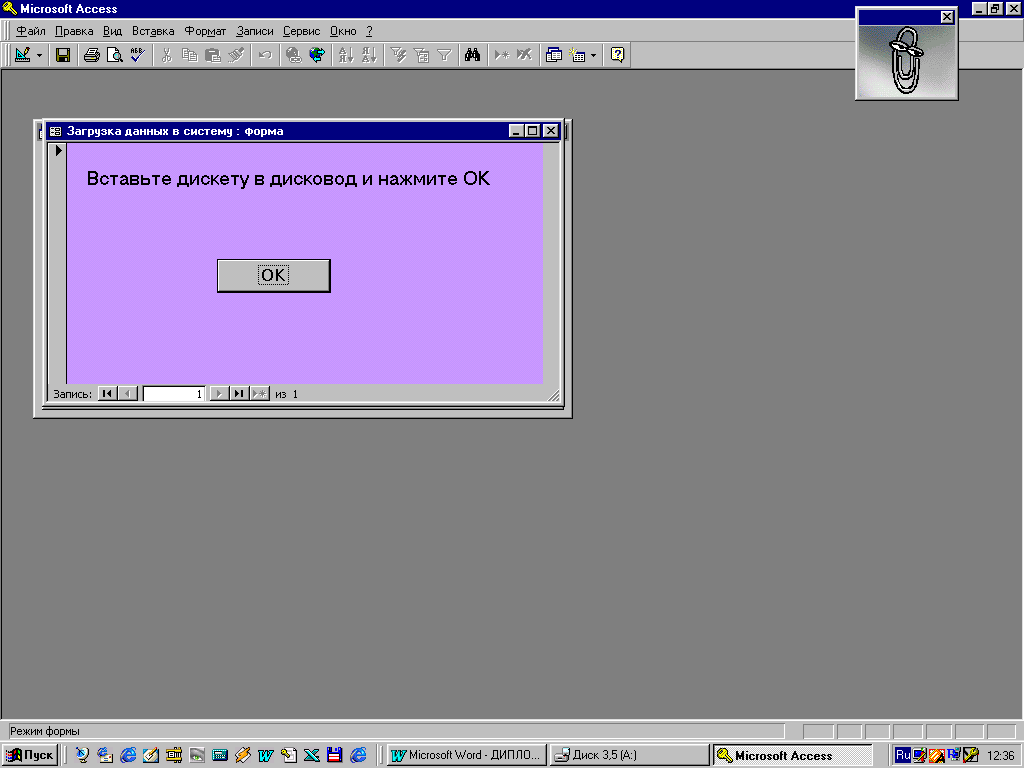Image resolution: width=1024 pixels, height=768 pixels.
Task: Open the New Object dropdown arrow
Action: pyautogui.click(x=594, y=55)
